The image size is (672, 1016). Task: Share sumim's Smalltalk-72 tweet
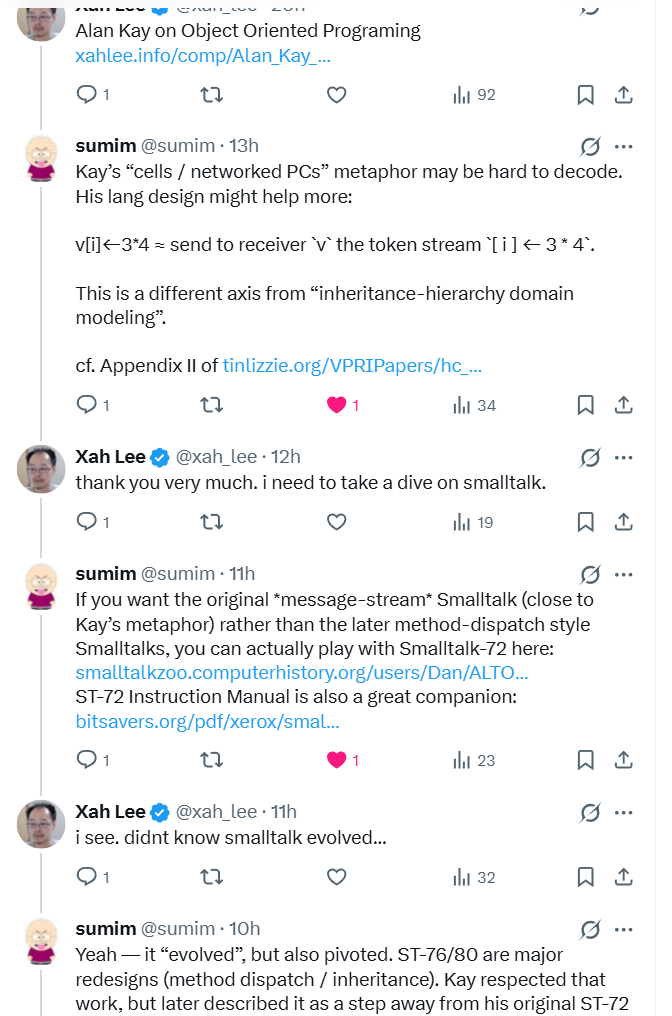coord(623,760)
